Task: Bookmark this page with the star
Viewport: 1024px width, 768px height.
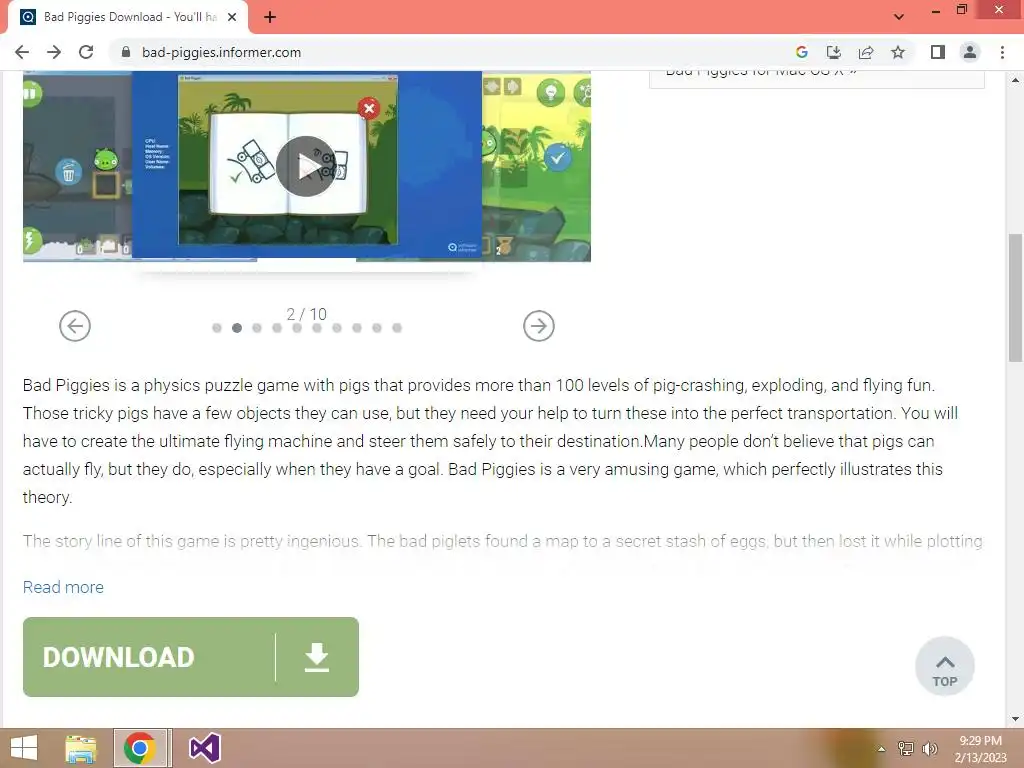Action: 898,52
